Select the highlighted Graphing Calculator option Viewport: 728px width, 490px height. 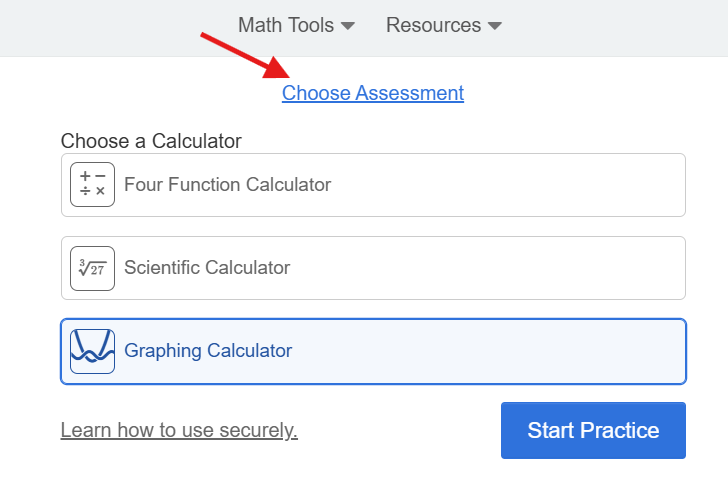coord(373,351)
